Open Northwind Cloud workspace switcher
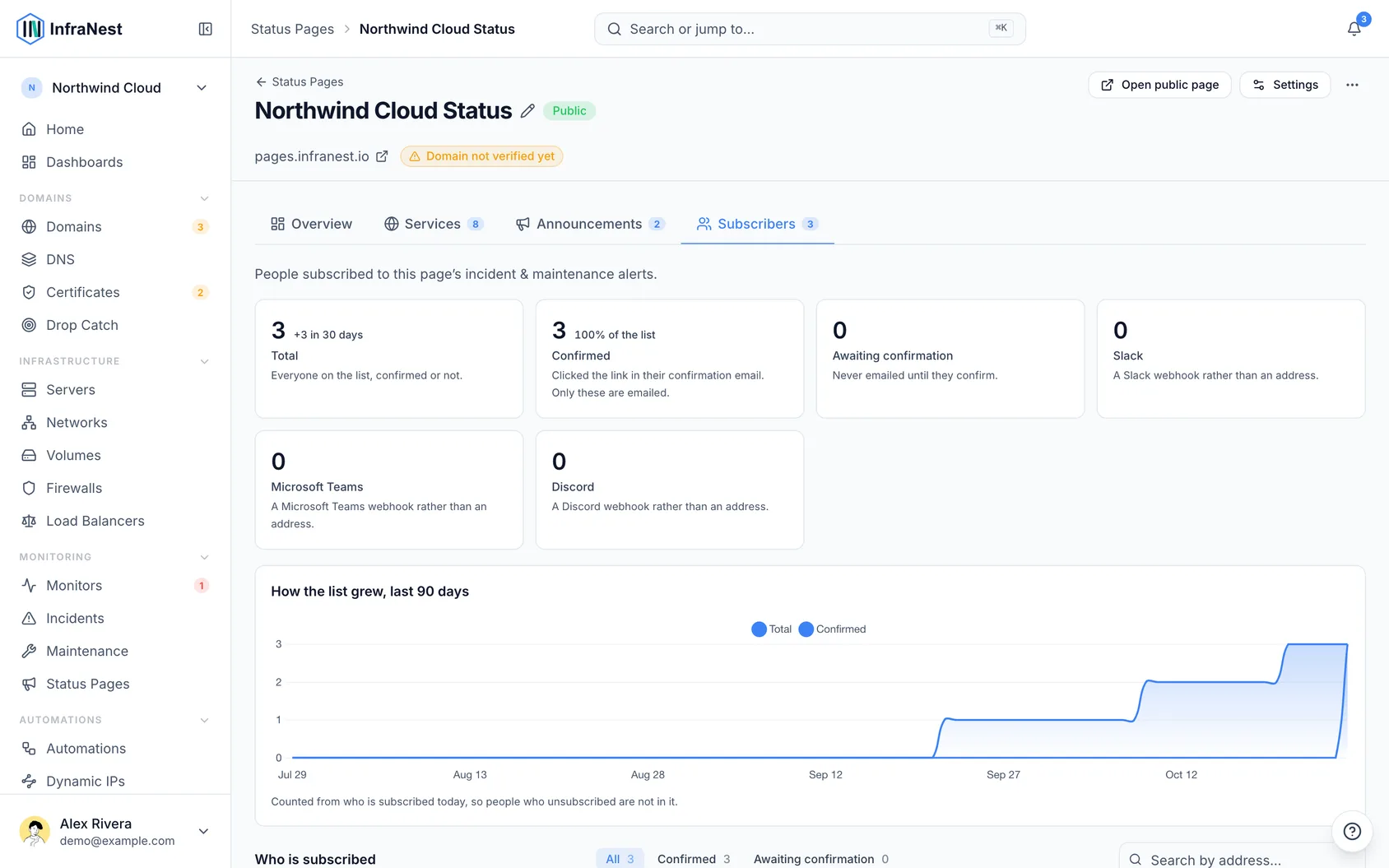 (115, 88)
